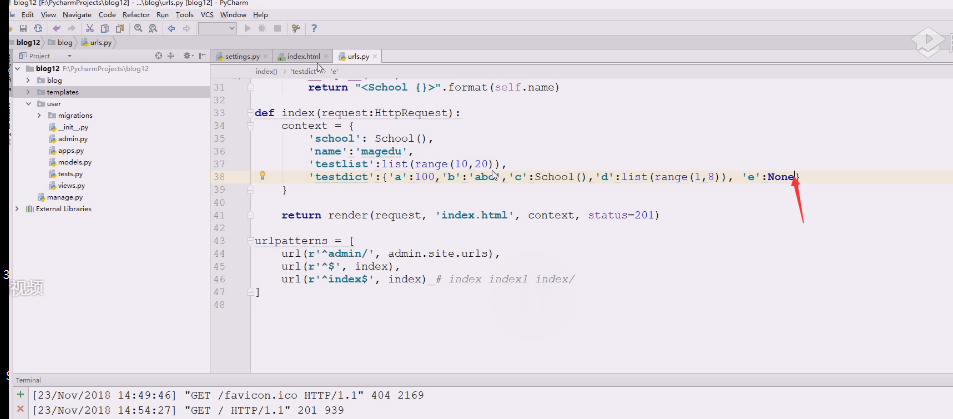953x419 pixels.
Task: Click the green plus New Terminal icon
Action: click(x=20, y=395)
